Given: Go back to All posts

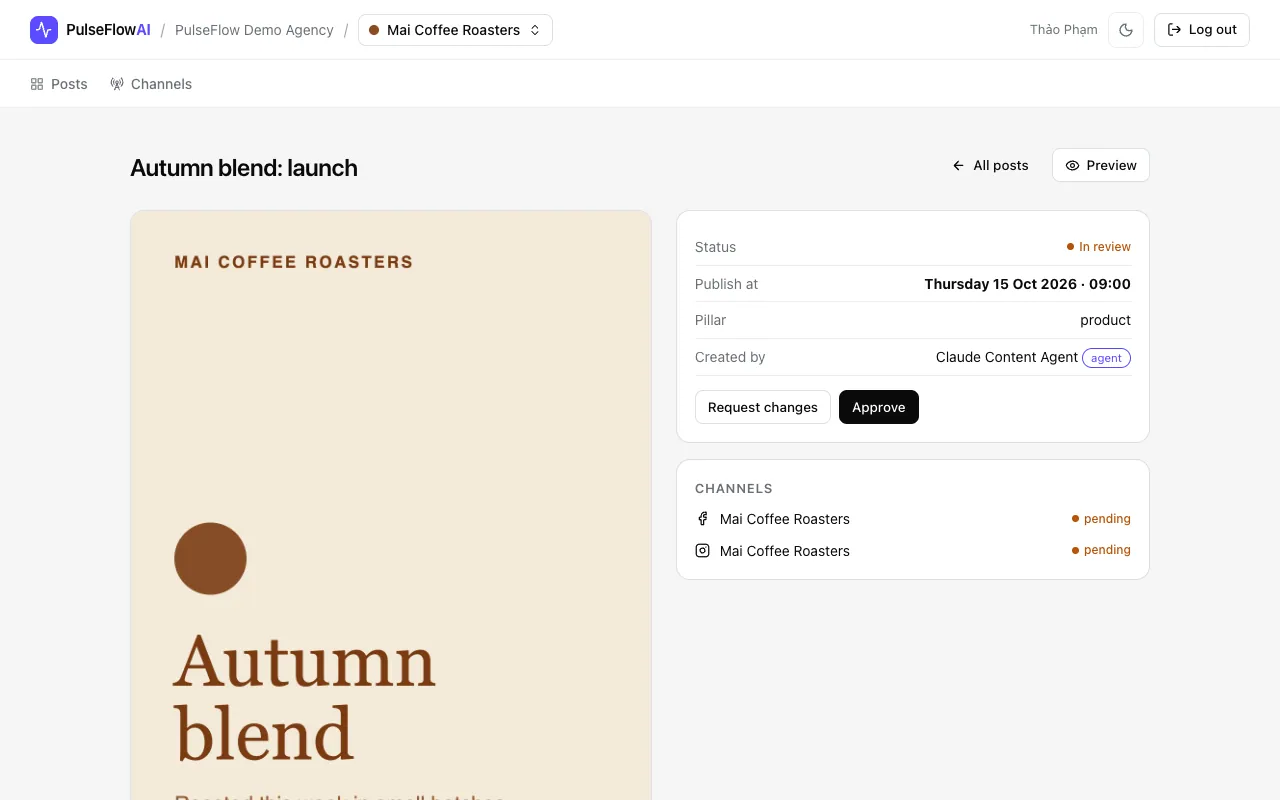Looking at the screenshot, I should click(990, 165).
